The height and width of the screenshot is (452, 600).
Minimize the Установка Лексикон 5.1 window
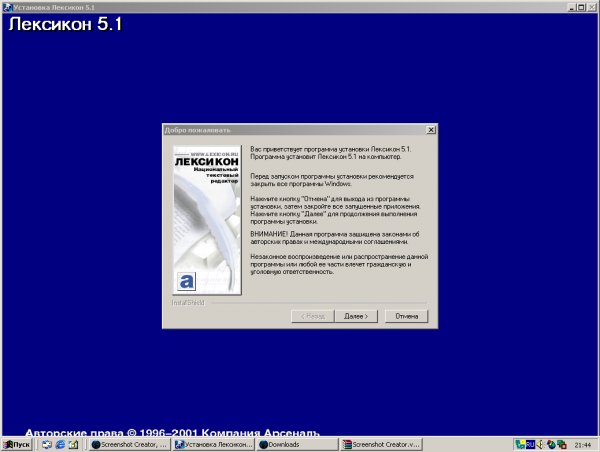point(570,6)
